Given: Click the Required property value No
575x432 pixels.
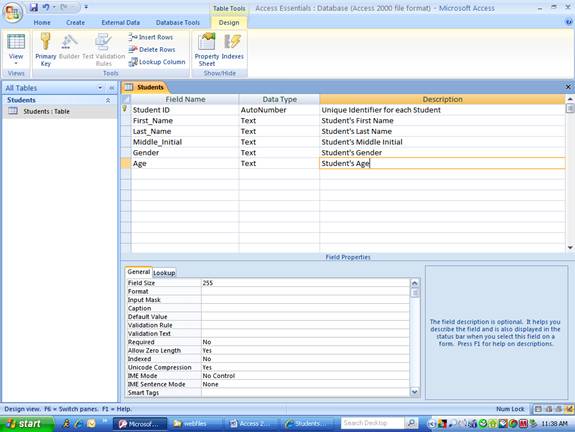Looking at the screenshot, I should (305, 342).
